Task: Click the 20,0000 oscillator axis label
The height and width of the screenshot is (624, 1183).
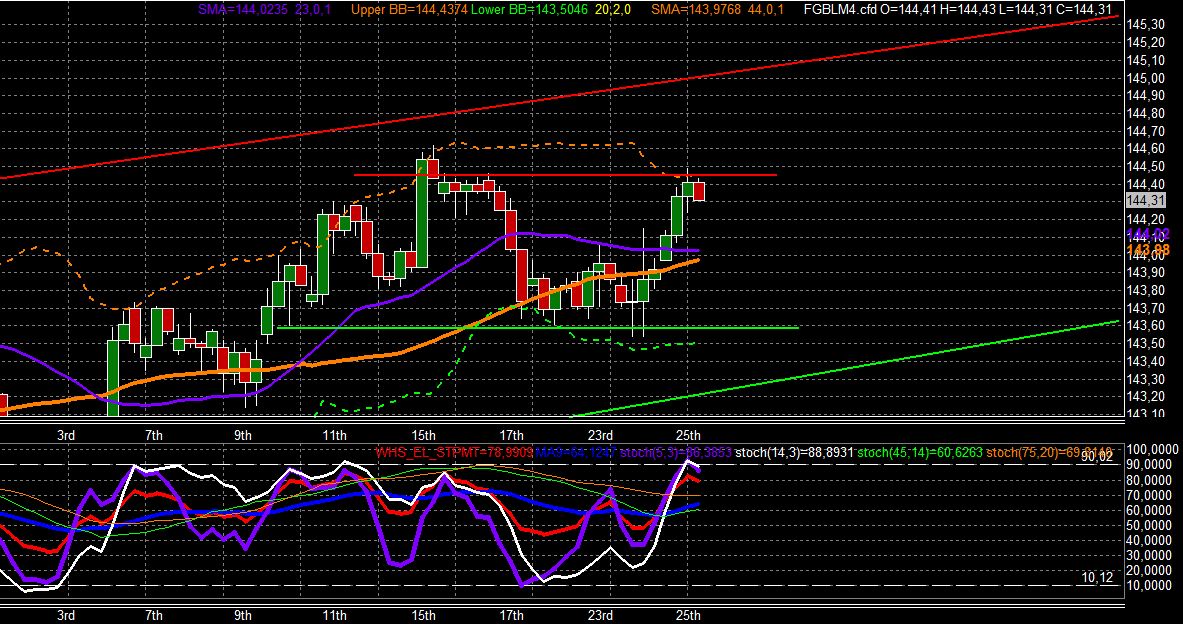Action: coord(1151,570)
